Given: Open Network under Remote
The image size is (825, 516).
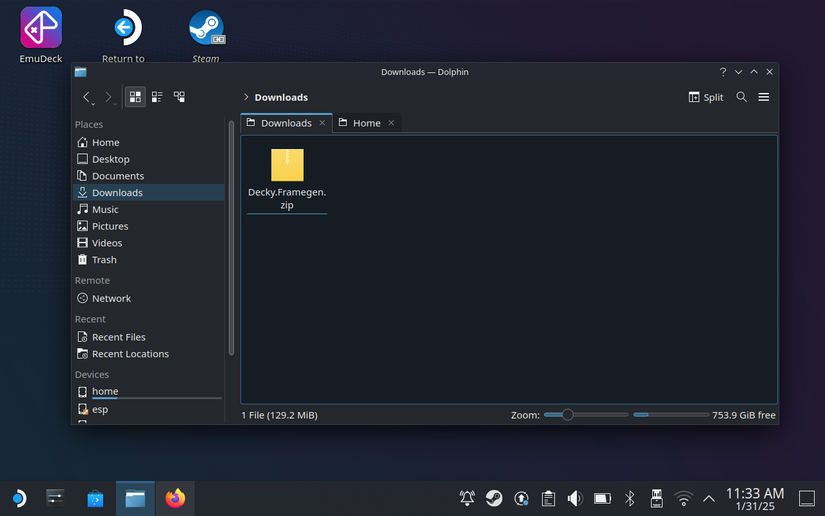Looking at the screenshot, I should pos(111,298).
